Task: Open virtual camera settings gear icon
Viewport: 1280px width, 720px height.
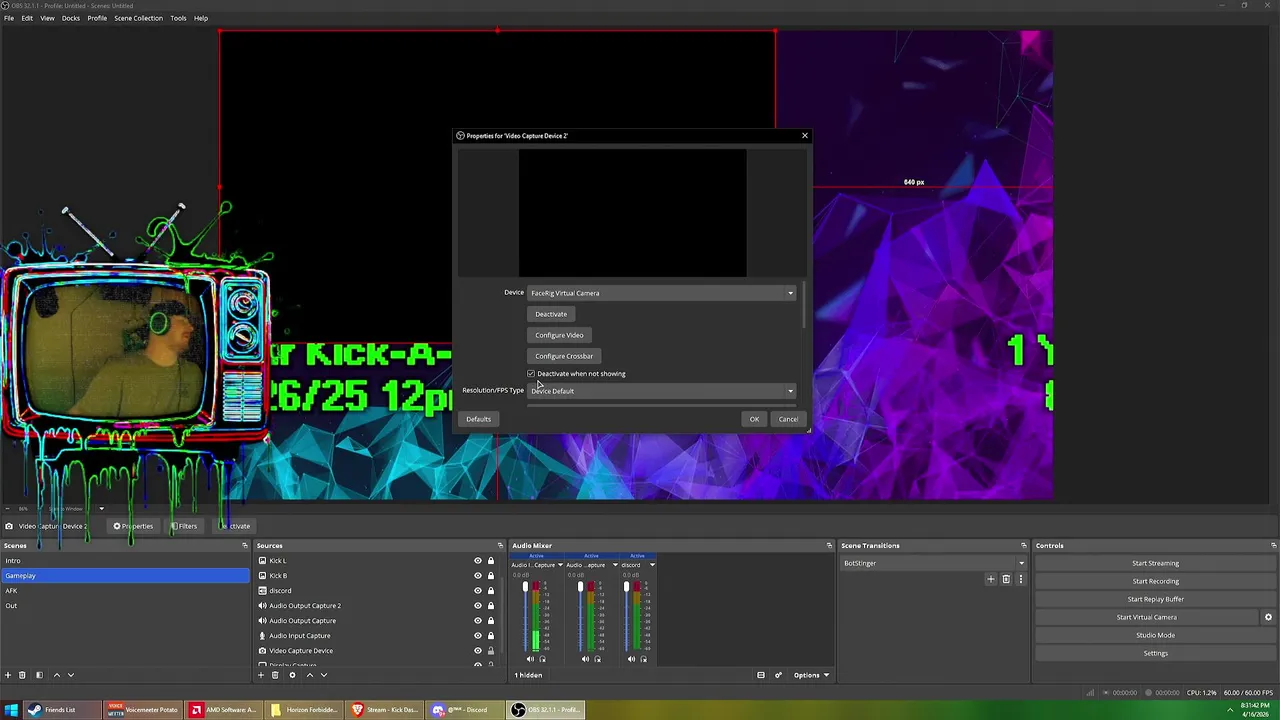Action: coord(1268,617)
